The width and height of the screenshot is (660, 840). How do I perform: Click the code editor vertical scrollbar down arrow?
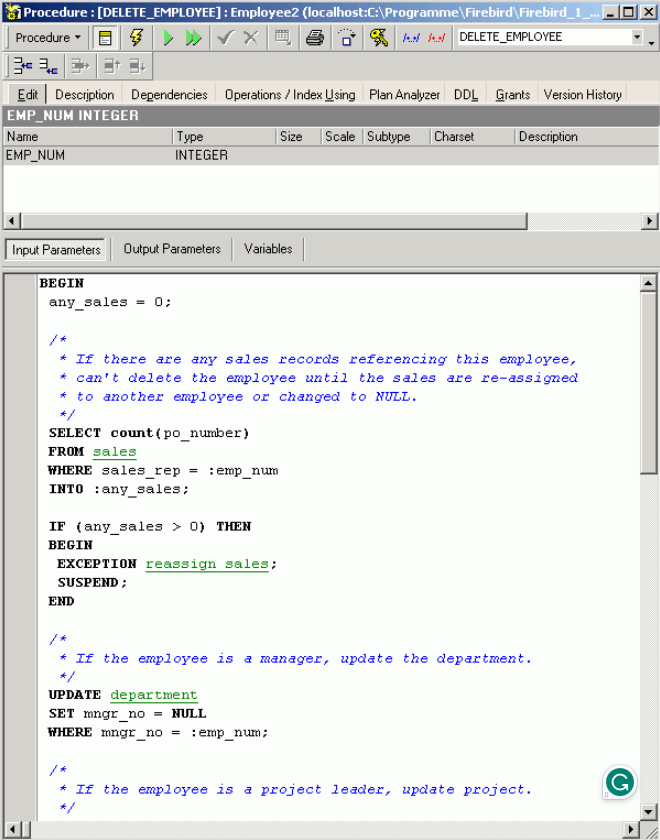pos(648,811)
